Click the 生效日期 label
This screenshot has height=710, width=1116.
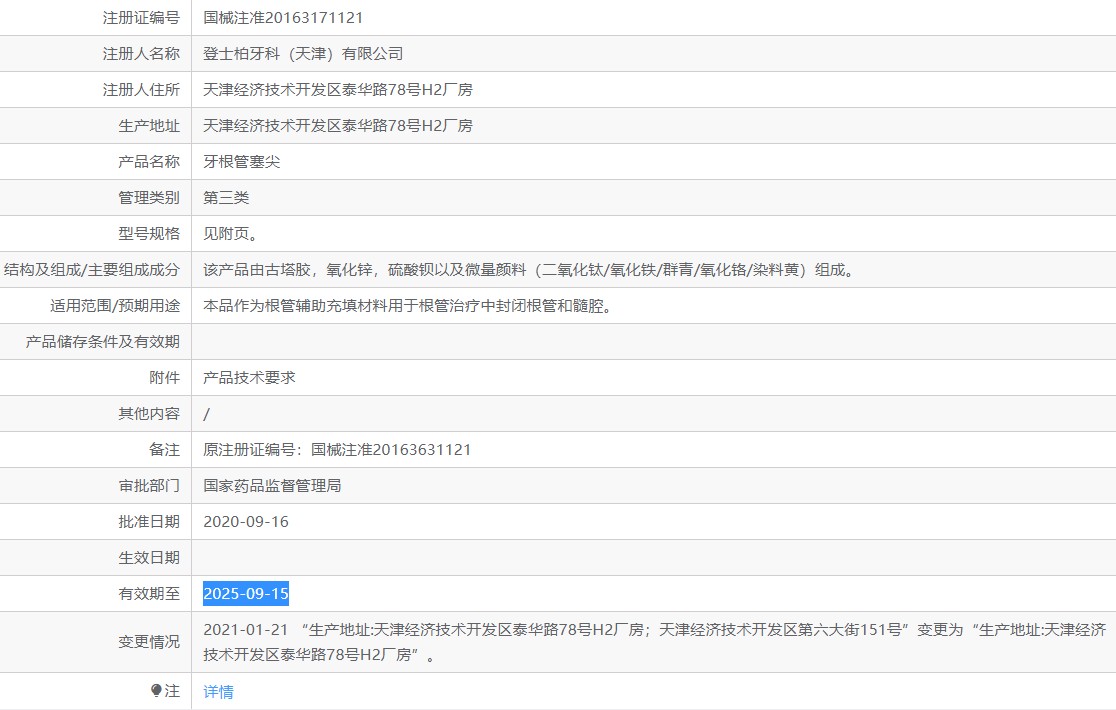pos(149,558)
